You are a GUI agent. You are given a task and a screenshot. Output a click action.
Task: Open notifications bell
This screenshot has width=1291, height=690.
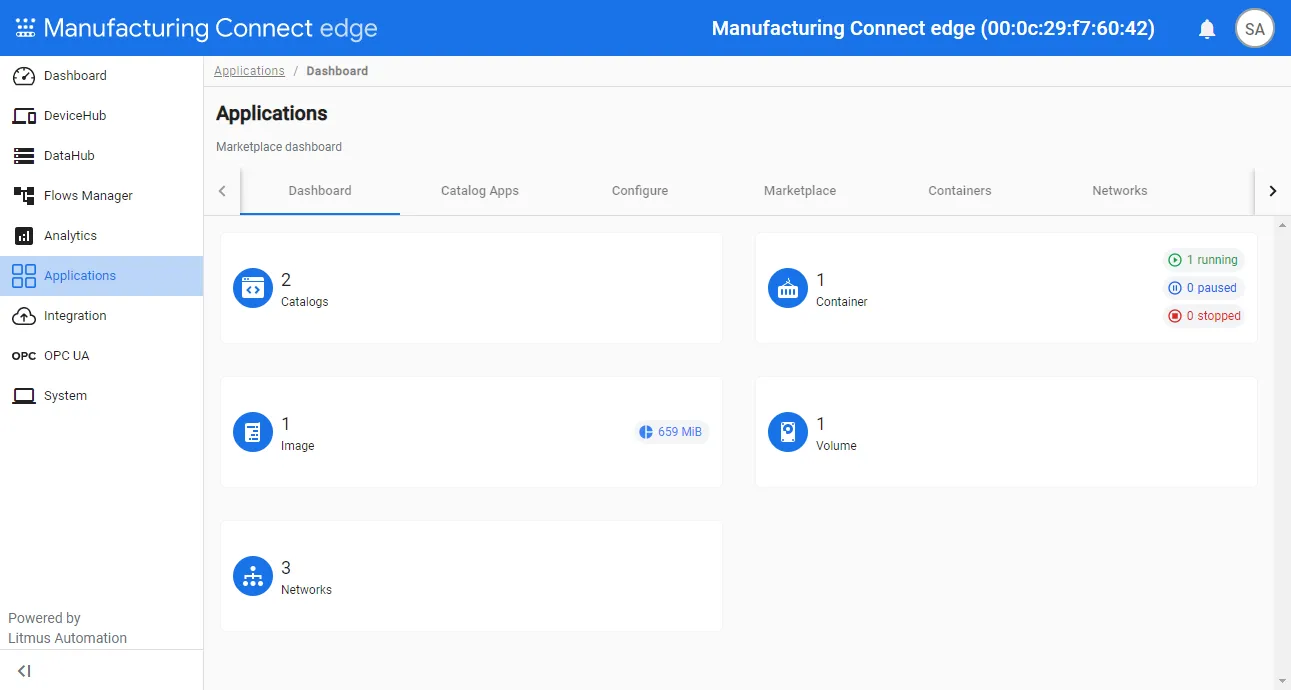1207,29
